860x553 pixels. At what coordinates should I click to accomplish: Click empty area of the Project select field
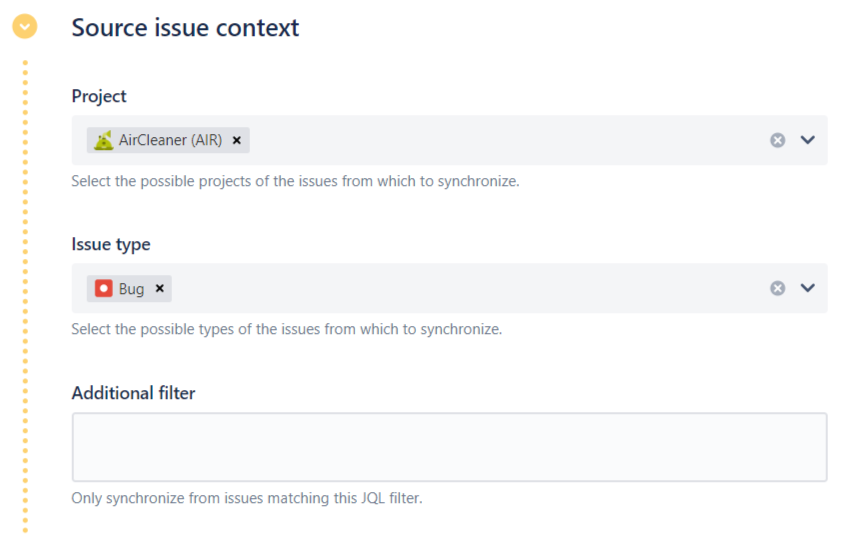500,140
